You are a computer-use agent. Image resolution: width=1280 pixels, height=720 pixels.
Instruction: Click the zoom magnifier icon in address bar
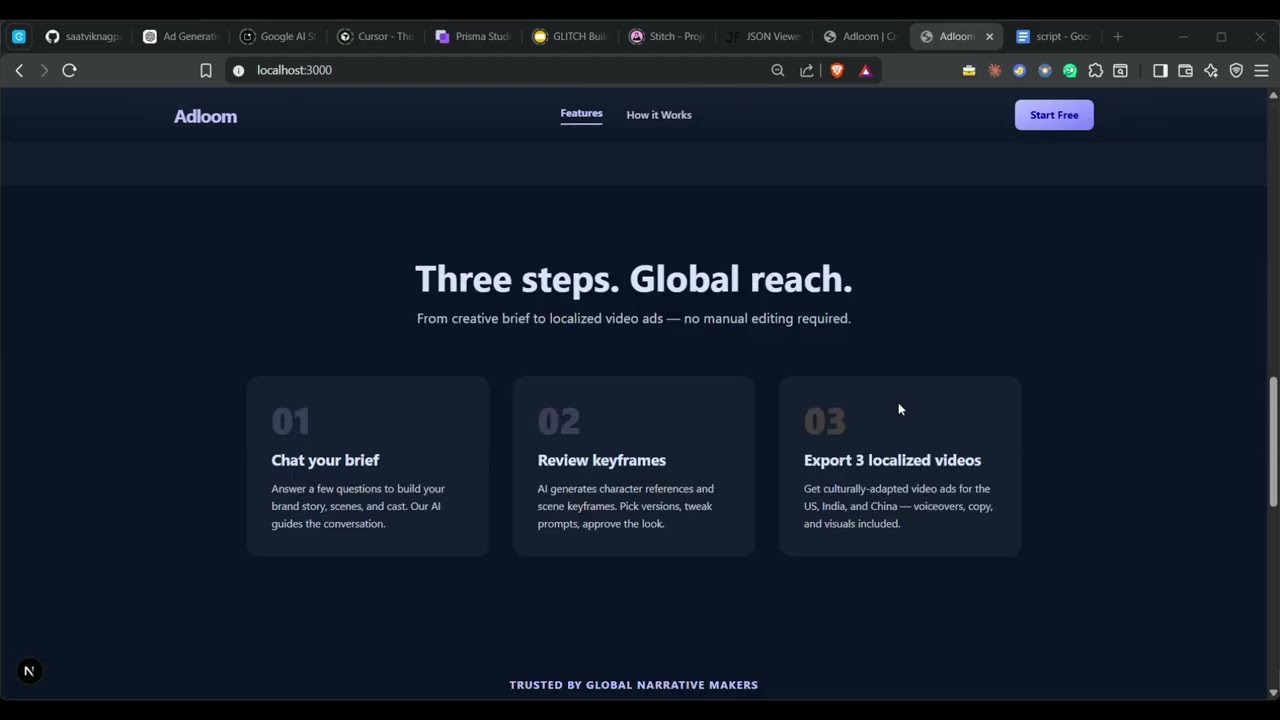pyautogui.click(x=778, y=70)
